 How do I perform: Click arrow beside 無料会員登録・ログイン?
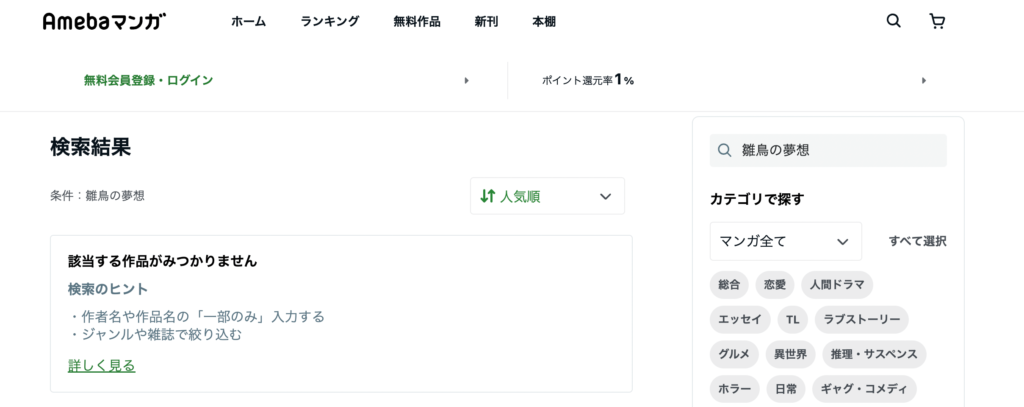click(466, 80)
